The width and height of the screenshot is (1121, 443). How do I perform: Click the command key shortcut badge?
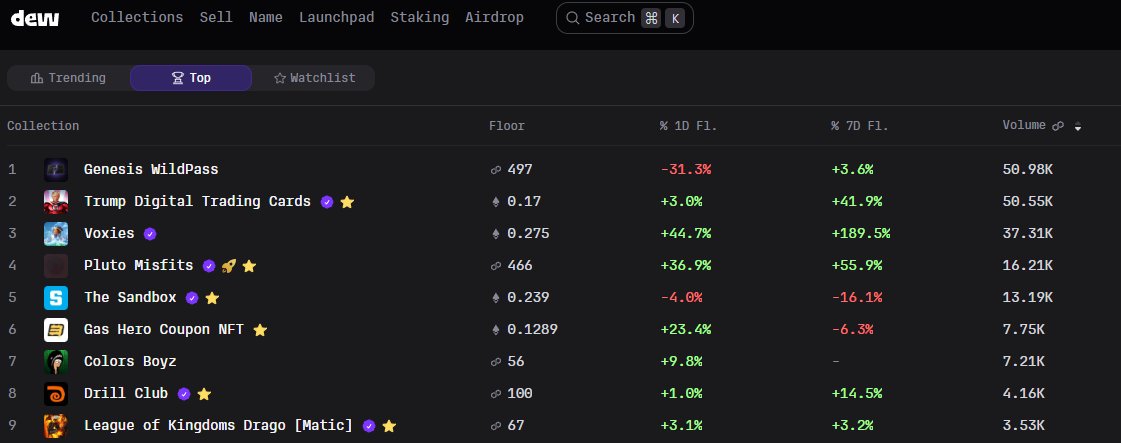click(x=651, y=18)
